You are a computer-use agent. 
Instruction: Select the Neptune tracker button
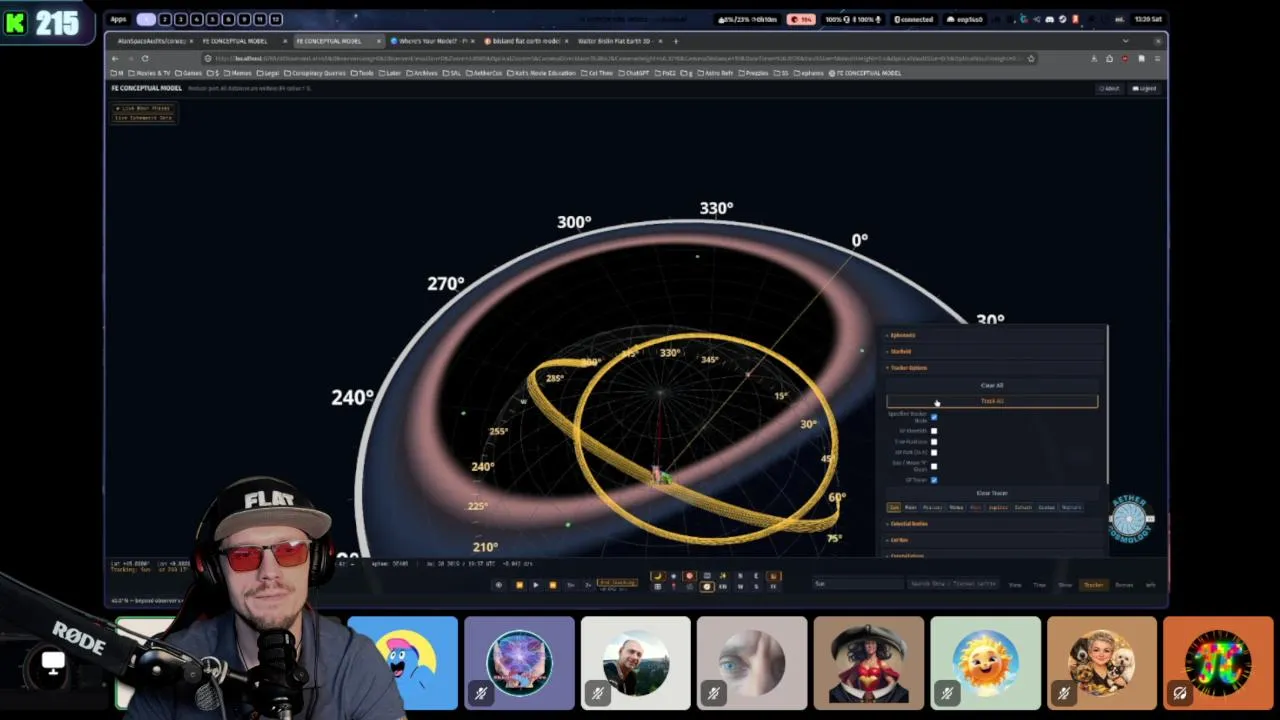click(1071, 507)
